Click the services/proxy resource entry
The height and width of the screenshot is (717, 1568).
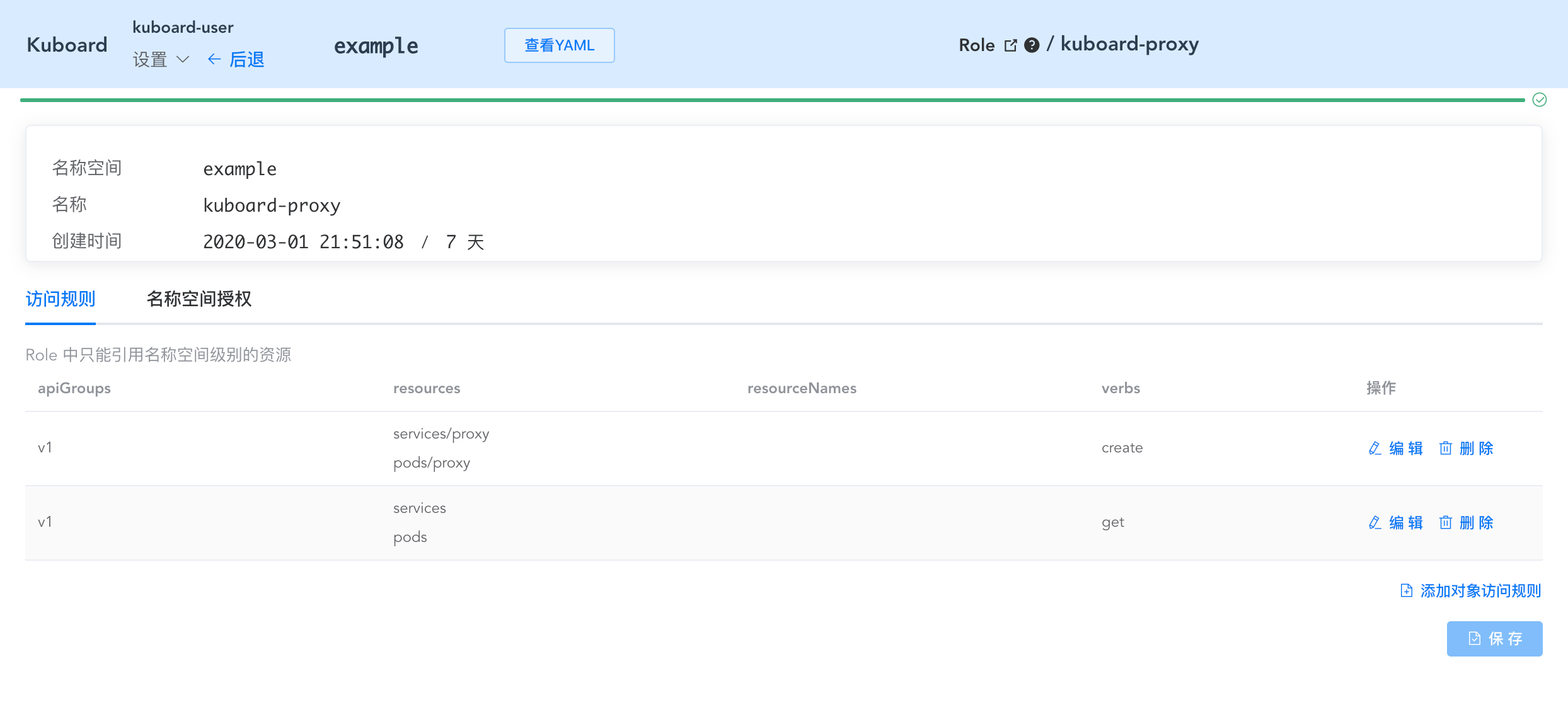pos(441,433)
